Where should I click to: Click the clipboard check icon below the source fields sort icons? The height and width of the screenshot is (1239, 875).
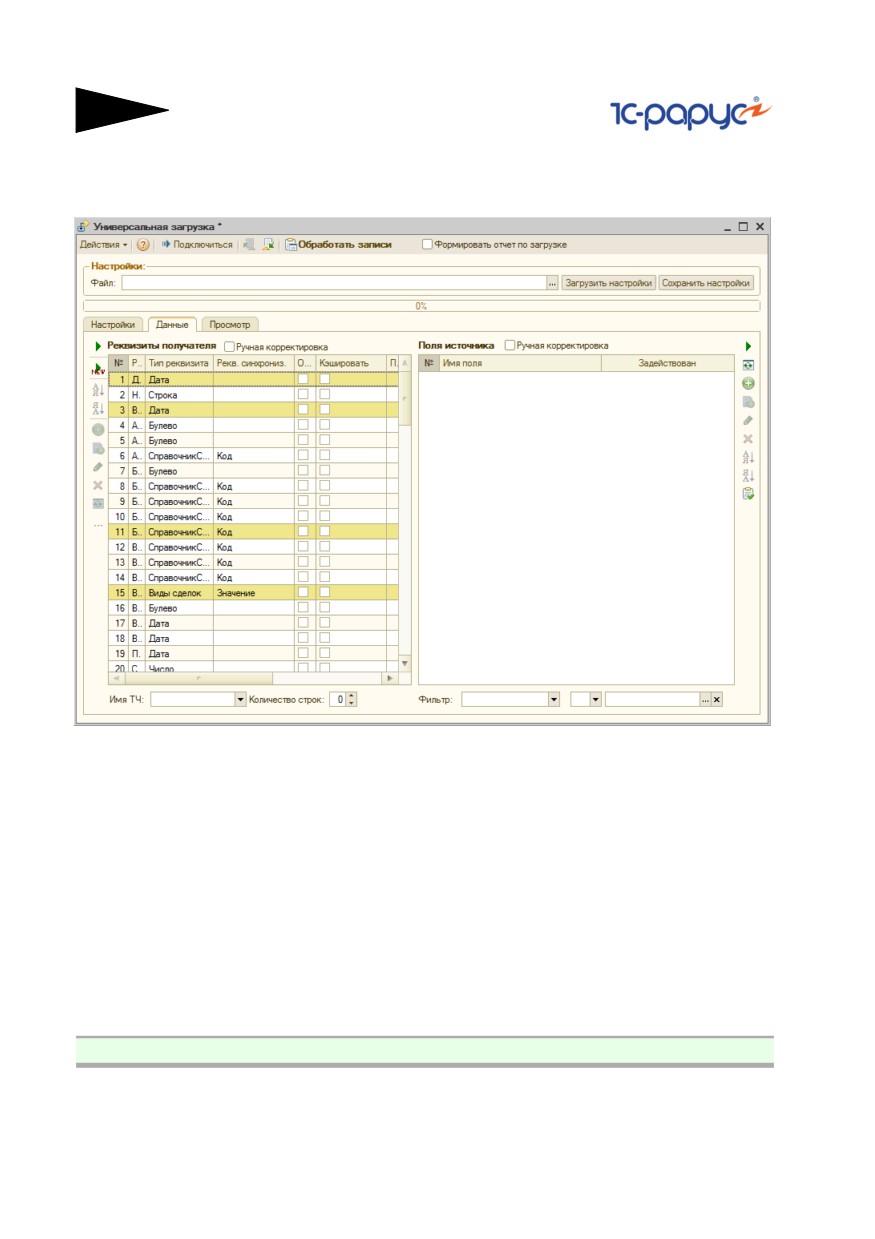point(748,494)
